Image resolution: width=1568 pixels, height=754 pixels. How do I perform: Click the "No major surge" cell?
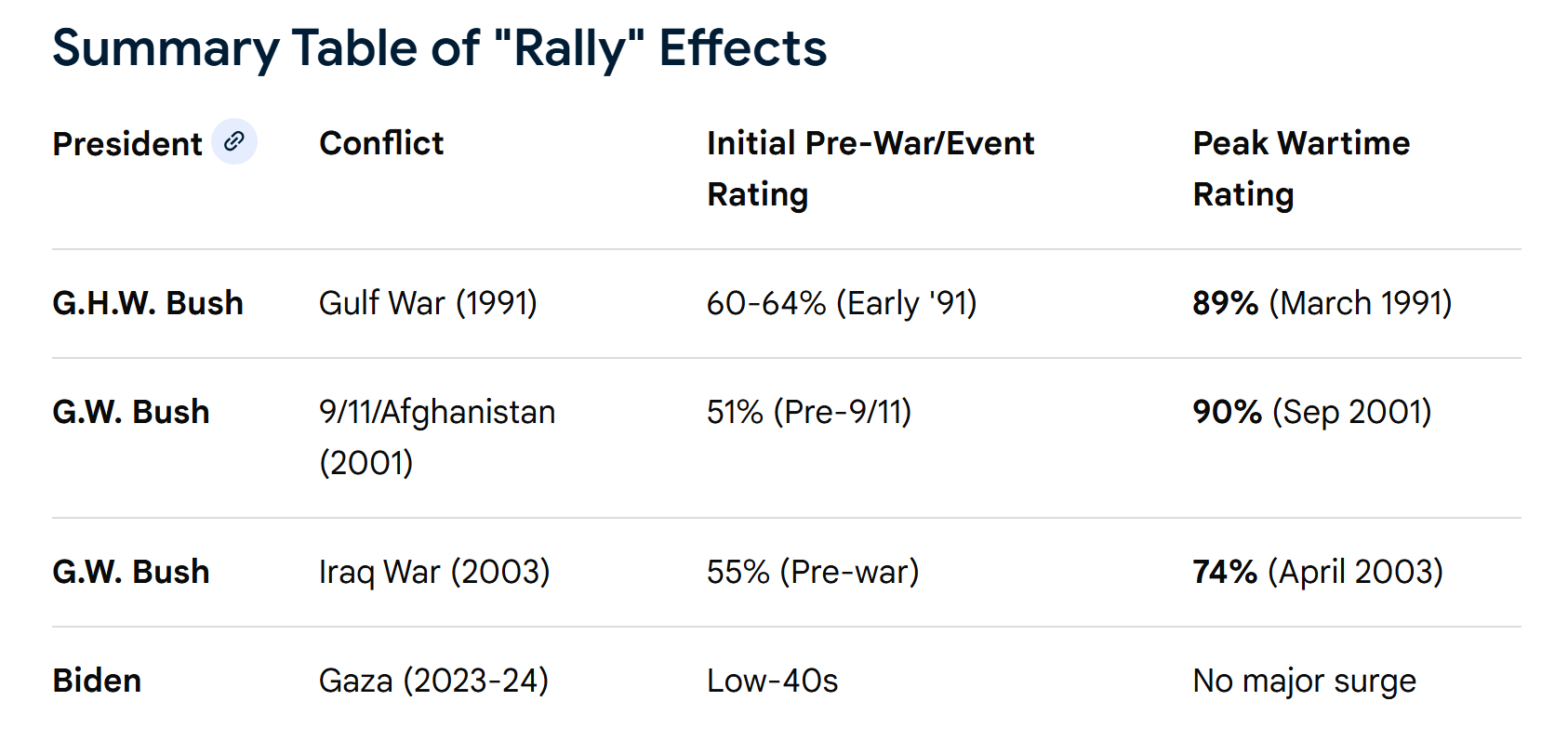tap(1304, 681)
